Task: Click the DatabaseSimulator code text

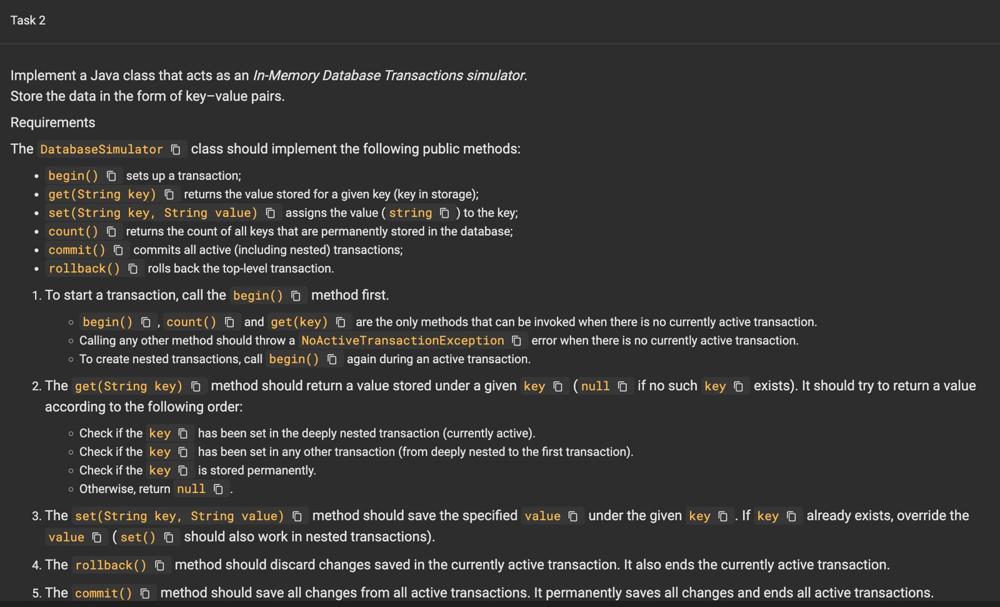Action: [x=101, y=150]
